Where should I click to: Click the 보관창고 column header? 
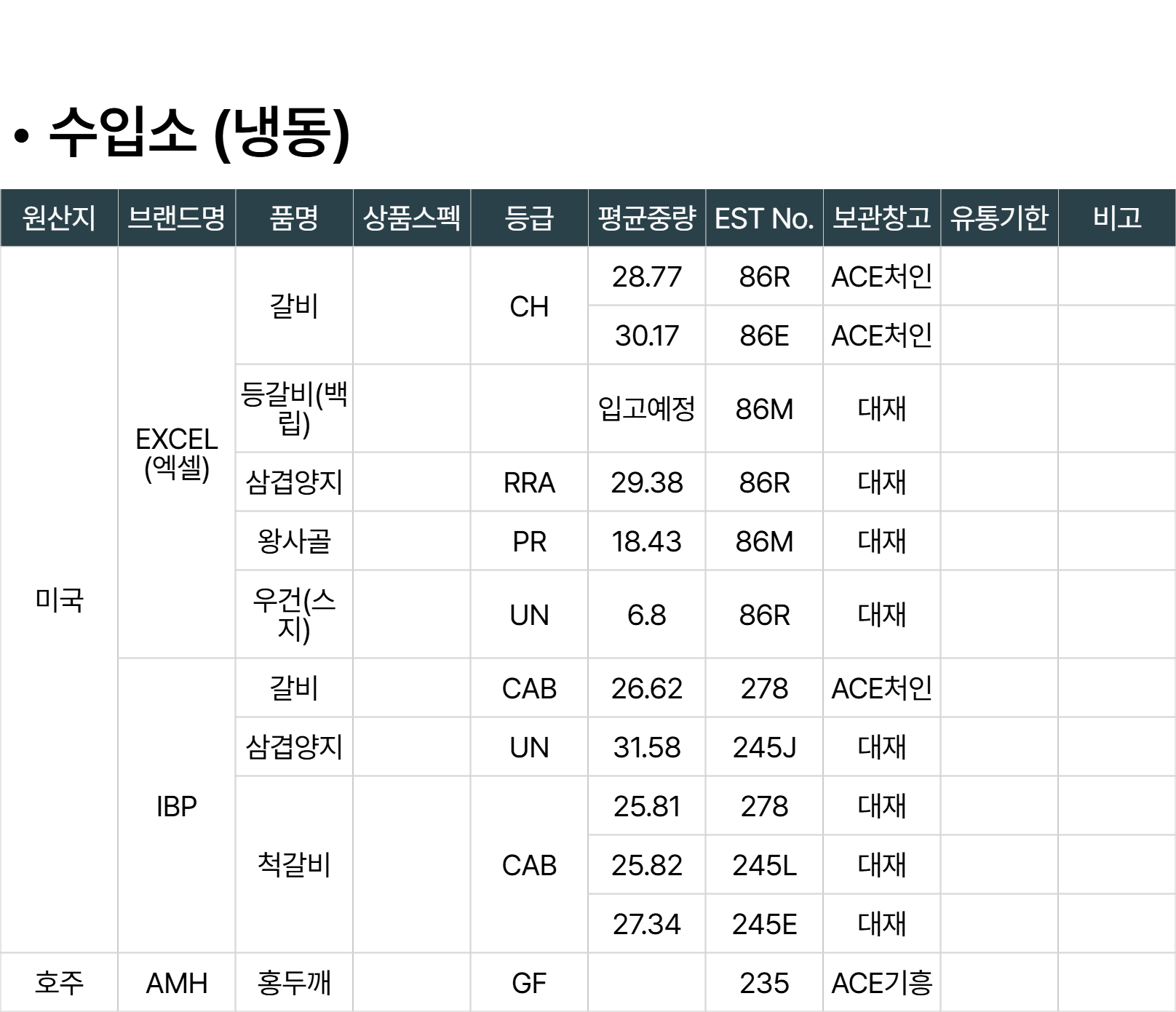click(881, 218)
